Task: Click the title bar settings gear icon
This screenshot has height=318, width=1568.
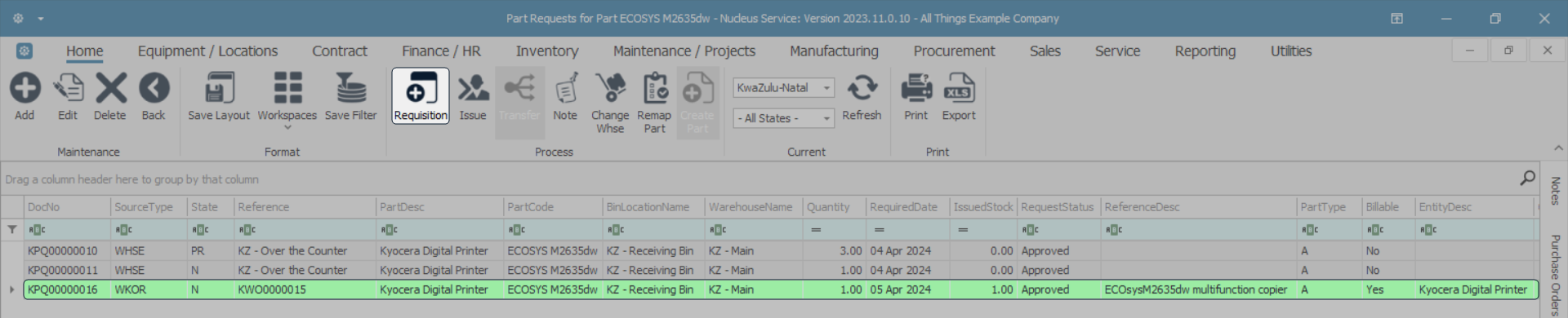Action: (x=18, y=18)
